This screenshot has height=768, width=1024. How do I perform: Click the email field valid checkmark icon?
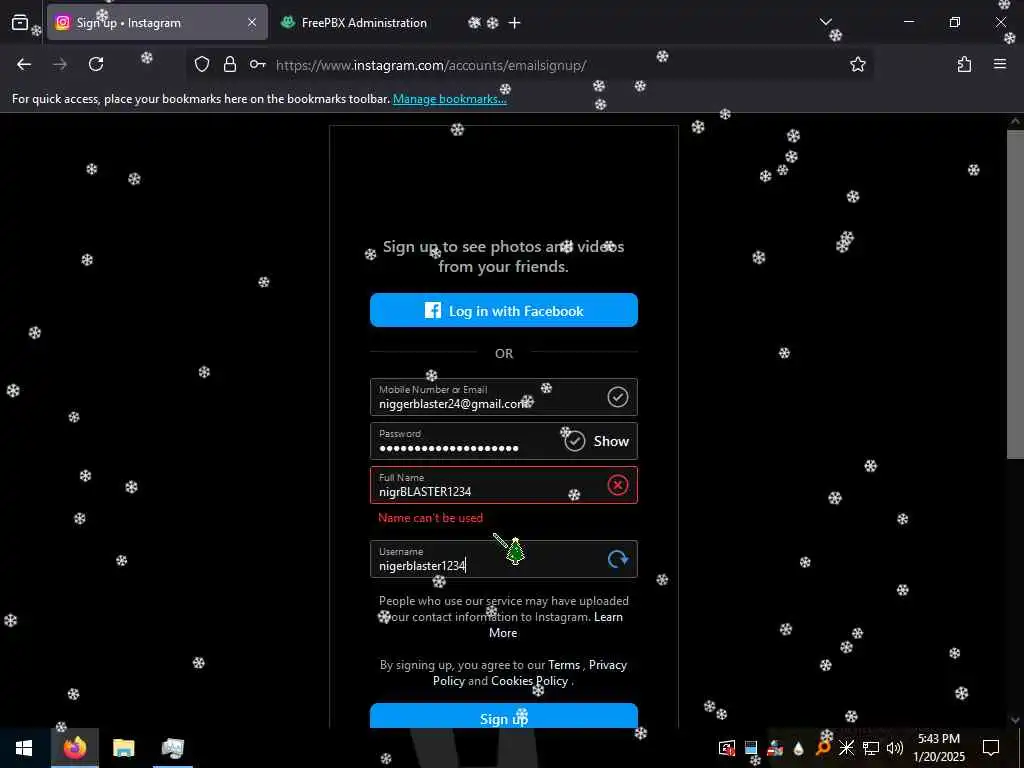(617, 396)
